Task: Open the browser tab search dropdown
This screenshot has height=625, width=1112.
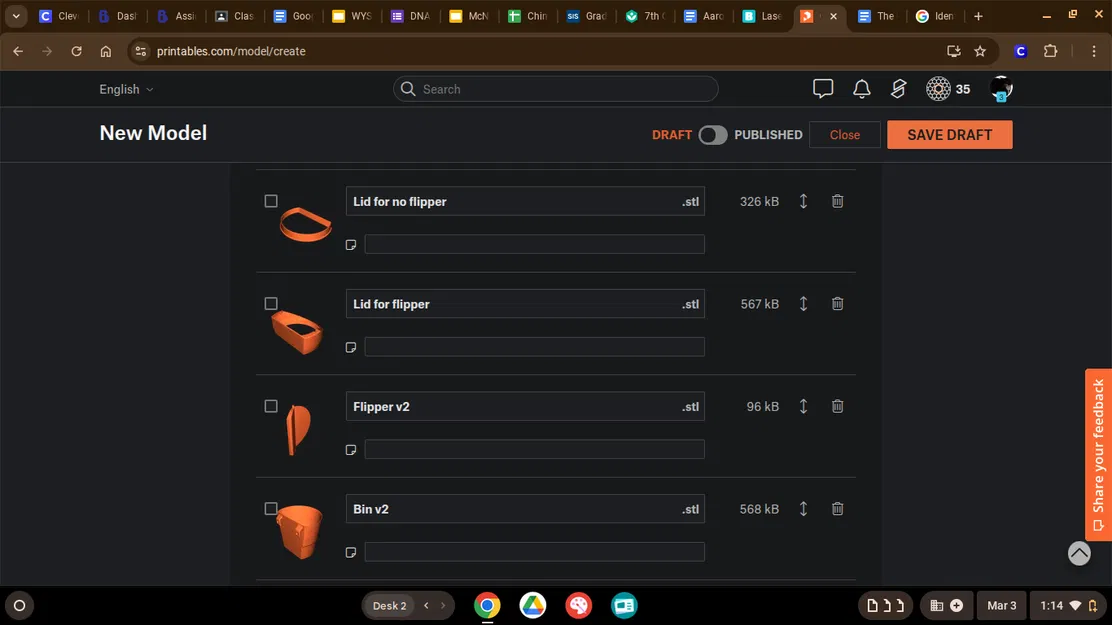Action: (16, 16)
